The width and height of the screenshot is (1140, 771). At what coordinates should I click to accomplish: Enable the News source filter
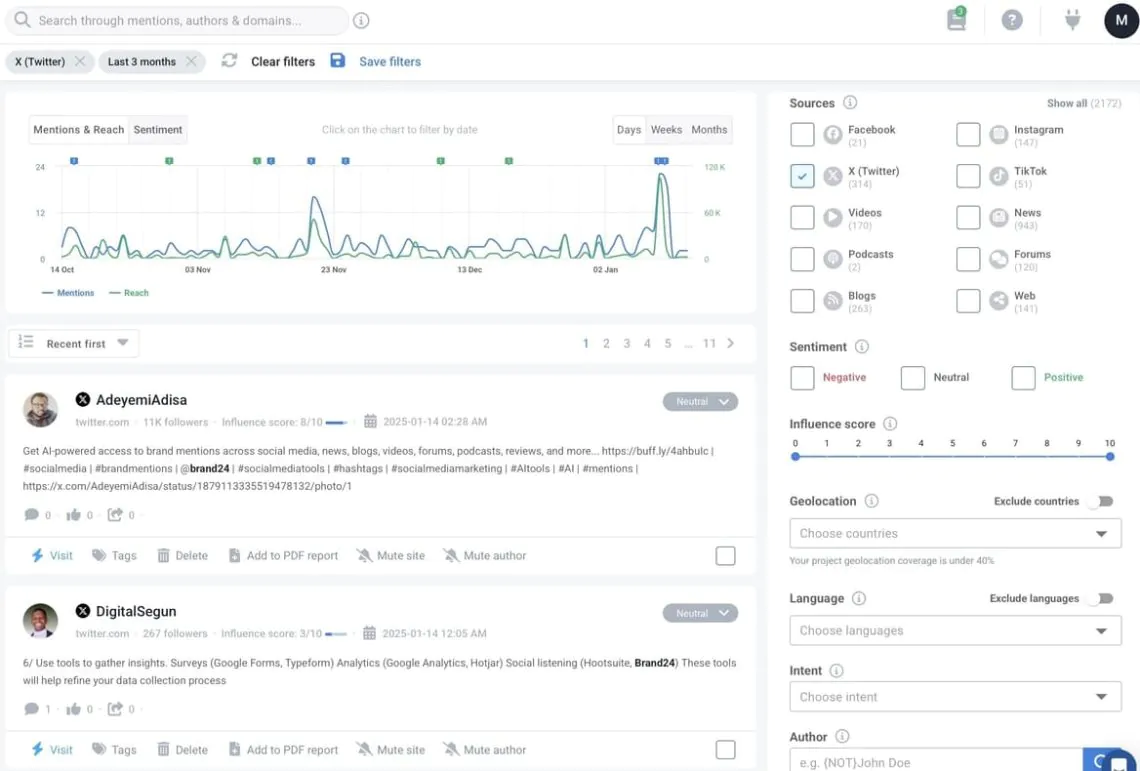(x=967, y=217)
